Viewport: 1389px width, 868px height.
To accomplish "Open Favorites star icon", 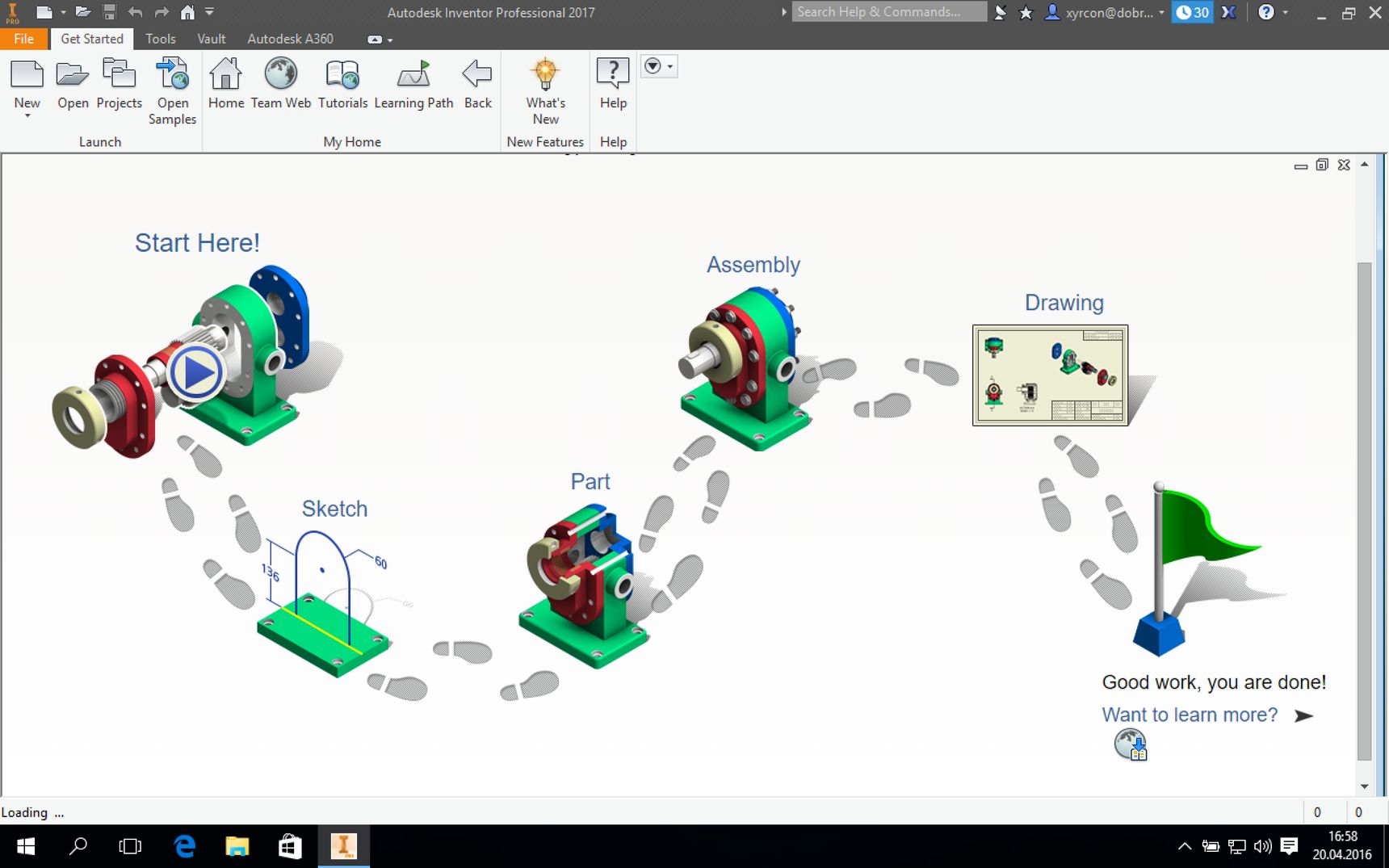I will click(1026, 12).
